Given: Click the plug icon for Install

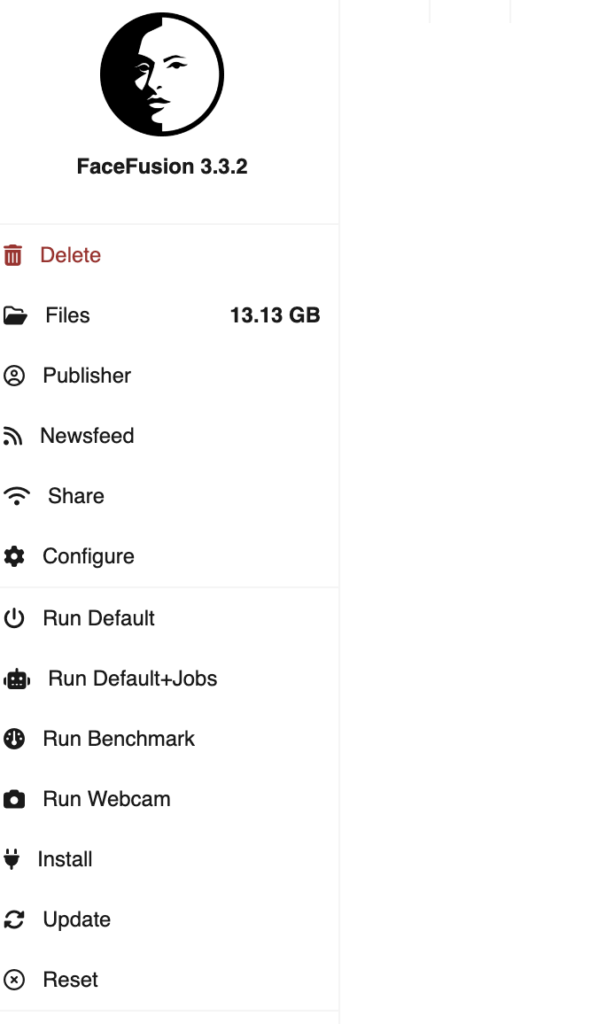Looking at the screenshot, I should click(x=11, y=859).
